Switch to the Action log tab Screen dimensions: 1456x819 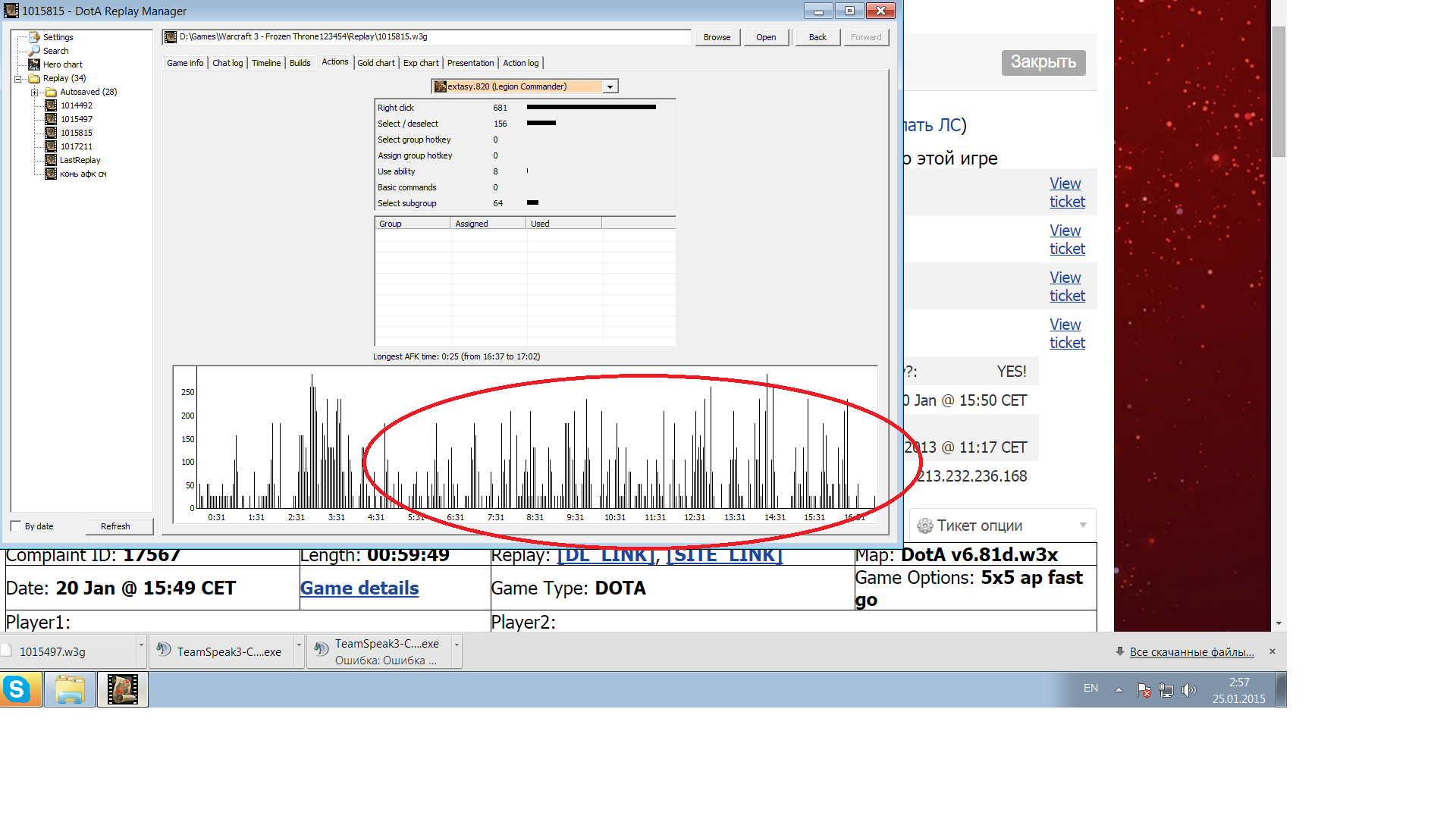(x=521, y=63)
